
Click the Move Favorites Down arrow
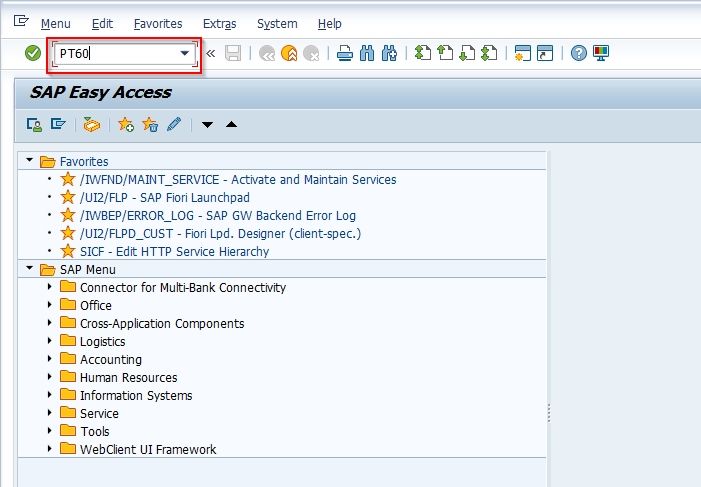(x=207, y=125)
